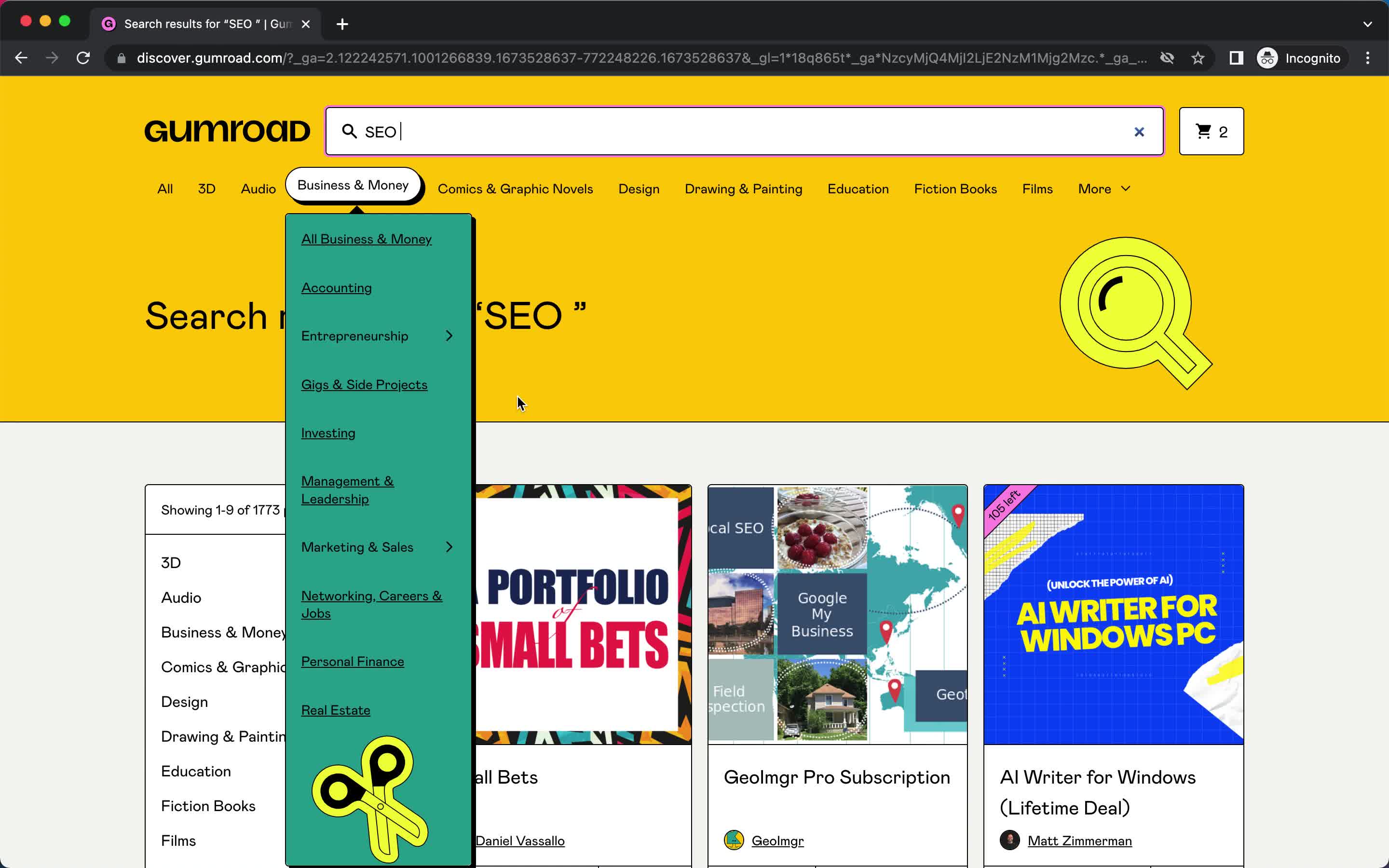The height and width of the screenshot is (868, 1389).
Task: Open Comics & Graphic Novels category
Action: (516, 189)
